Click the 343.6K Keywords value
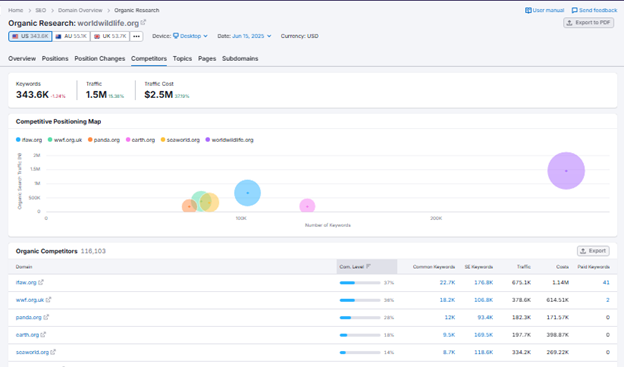This screenshot has width=624, height=367. [32, 95]
